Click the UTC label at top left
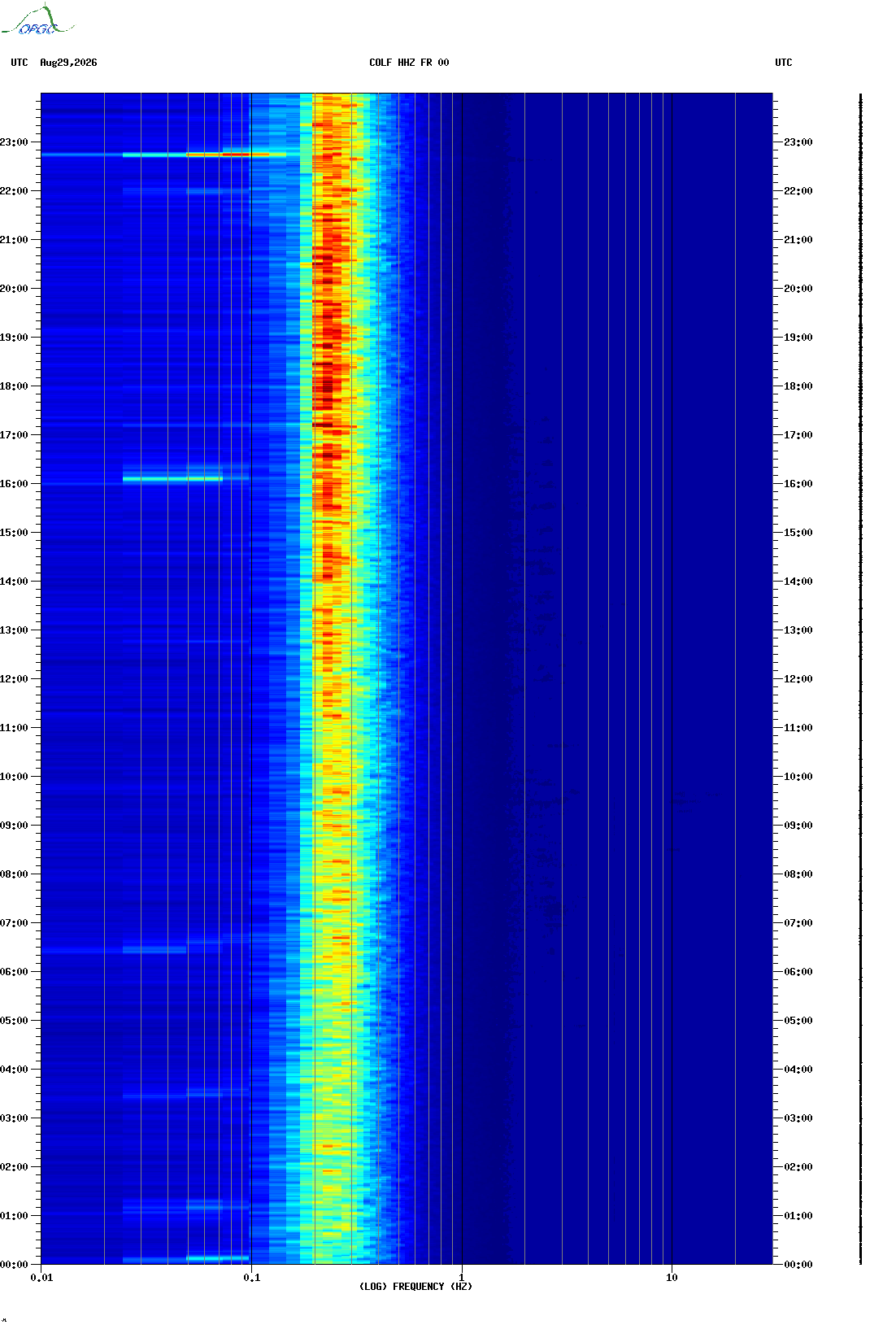The width and height of the screenshot is (896, 1329). point(20,63)
